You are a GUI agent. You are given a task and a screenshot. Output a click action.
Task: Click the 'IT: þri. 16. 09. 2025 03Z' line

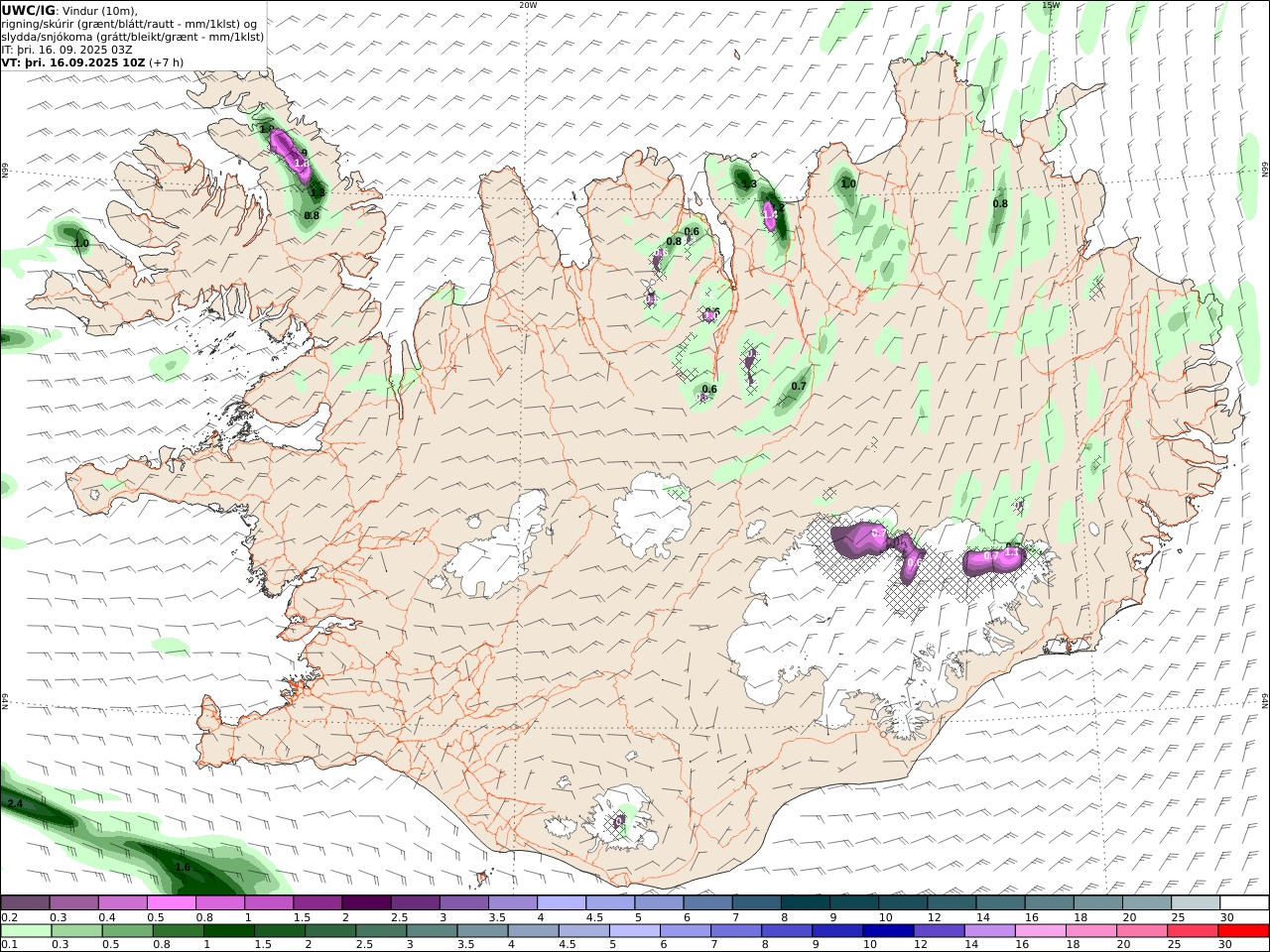(66, 50)
